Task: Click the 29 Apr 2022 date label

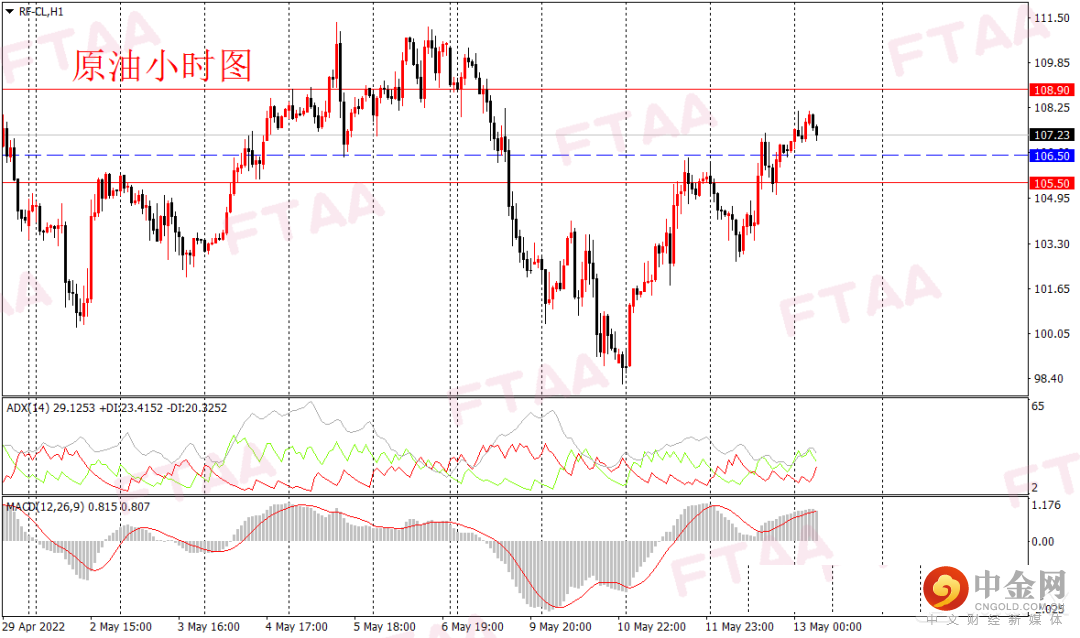Action: pos(34,627)
